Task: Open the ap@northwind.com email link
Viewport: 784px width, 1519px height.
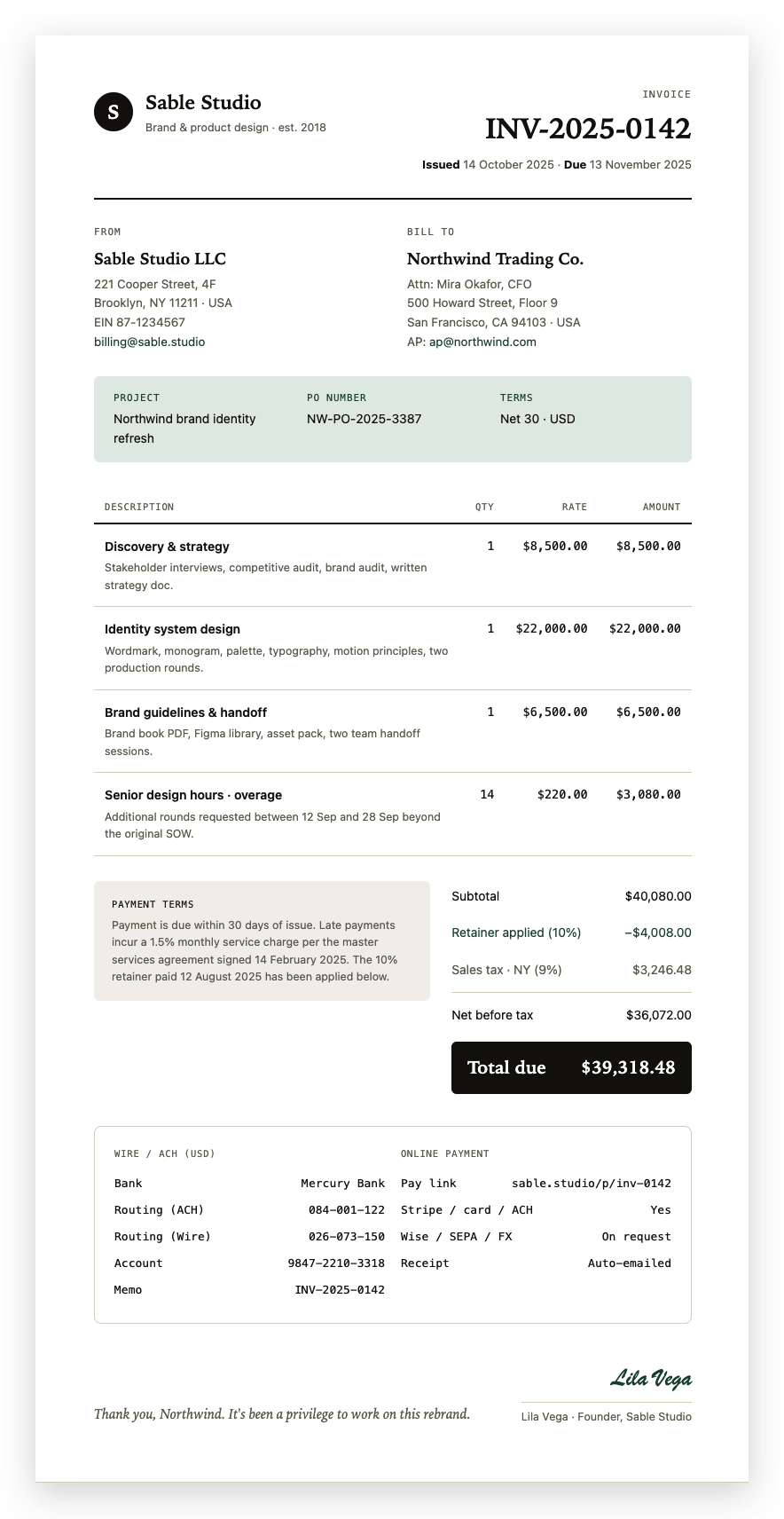Action: click(x=482, y=342)
